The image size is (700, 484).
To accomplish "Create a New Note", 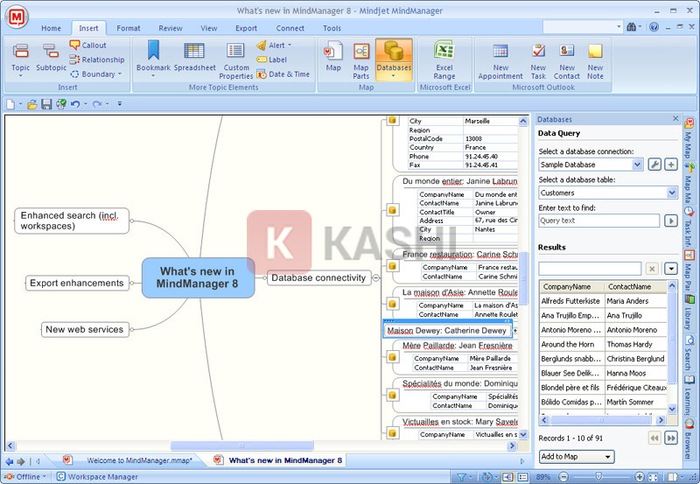I will (595, 61).
